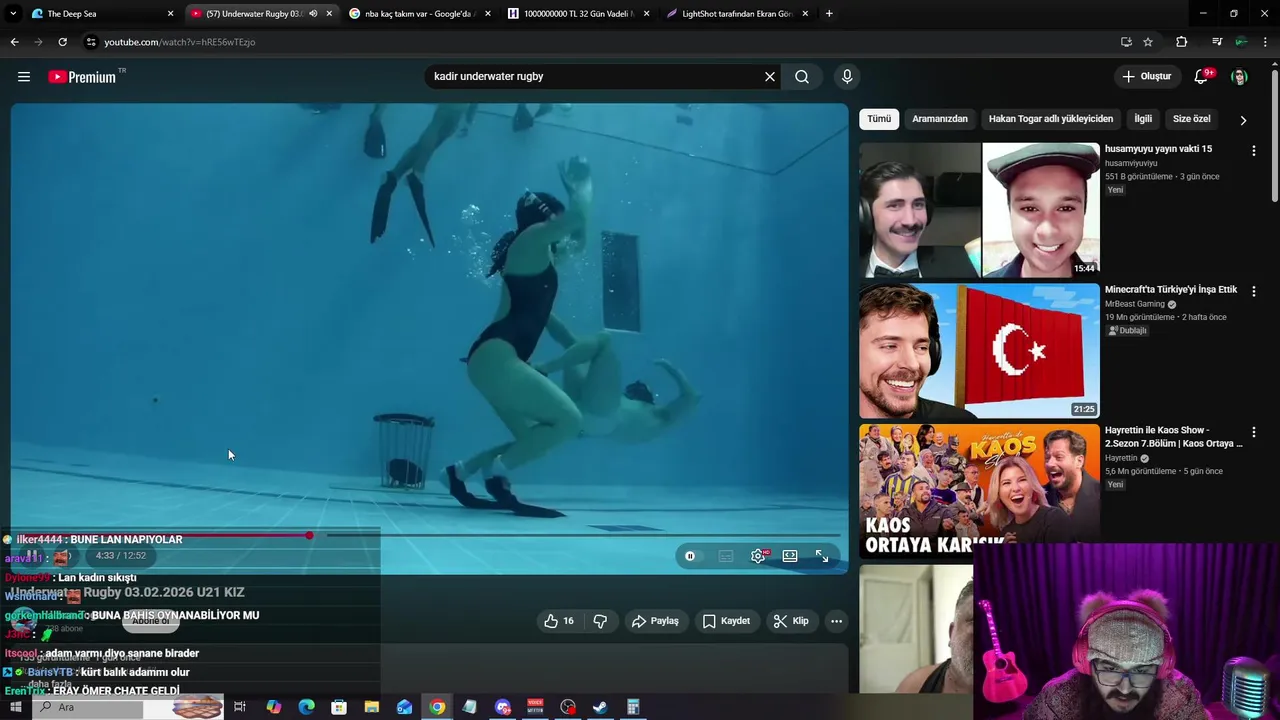Viewport: 1280px width, 720px height.
Task: Select the Aramanızdan filter chip
Action: coord(940,119)
